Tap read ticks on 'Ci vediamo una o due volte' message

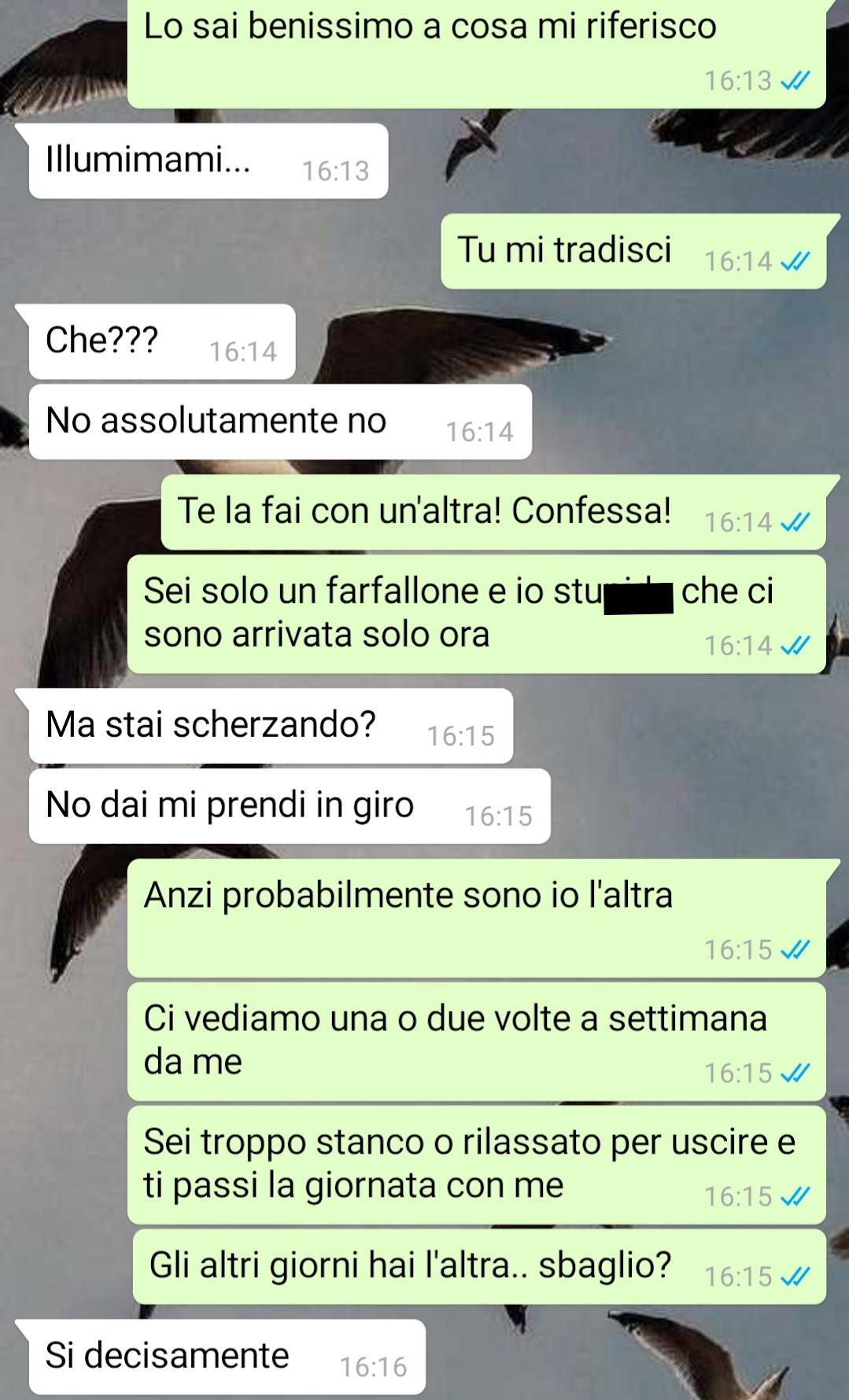coord(795,1074)
